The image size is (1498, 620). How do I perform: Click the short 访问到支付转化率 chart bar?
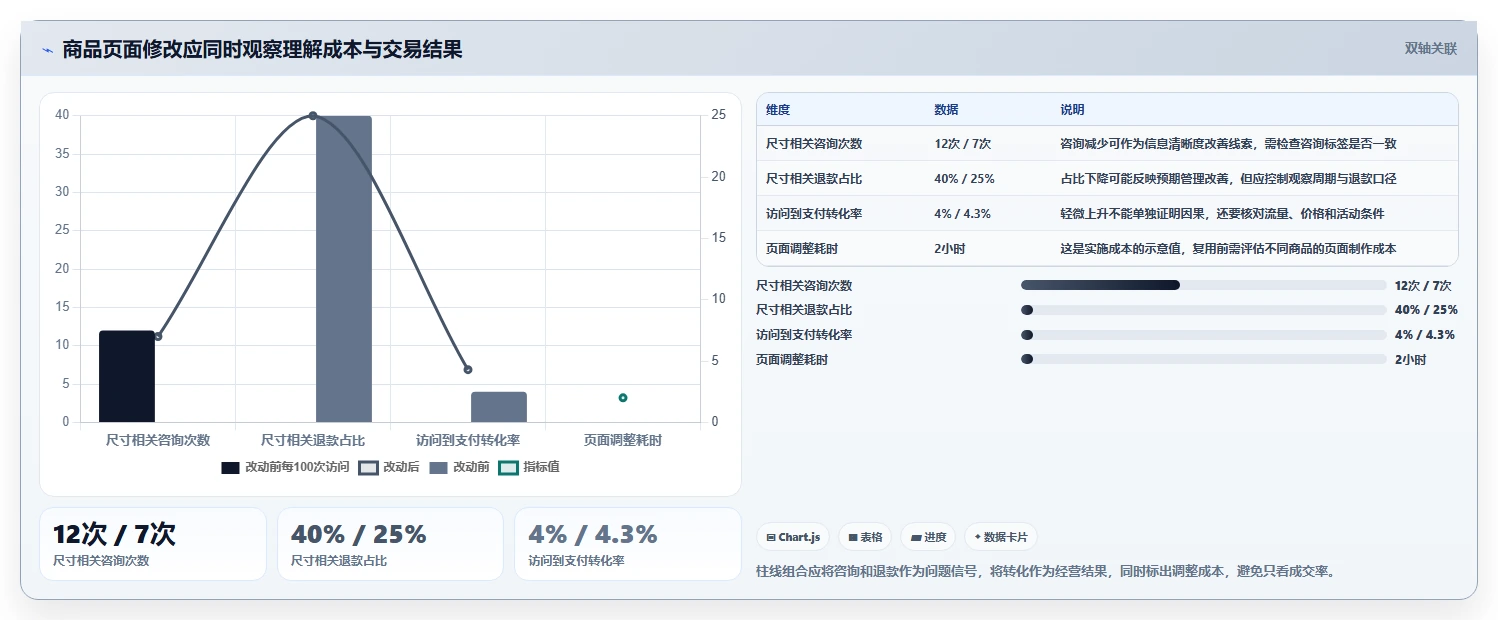coord(499,407)
